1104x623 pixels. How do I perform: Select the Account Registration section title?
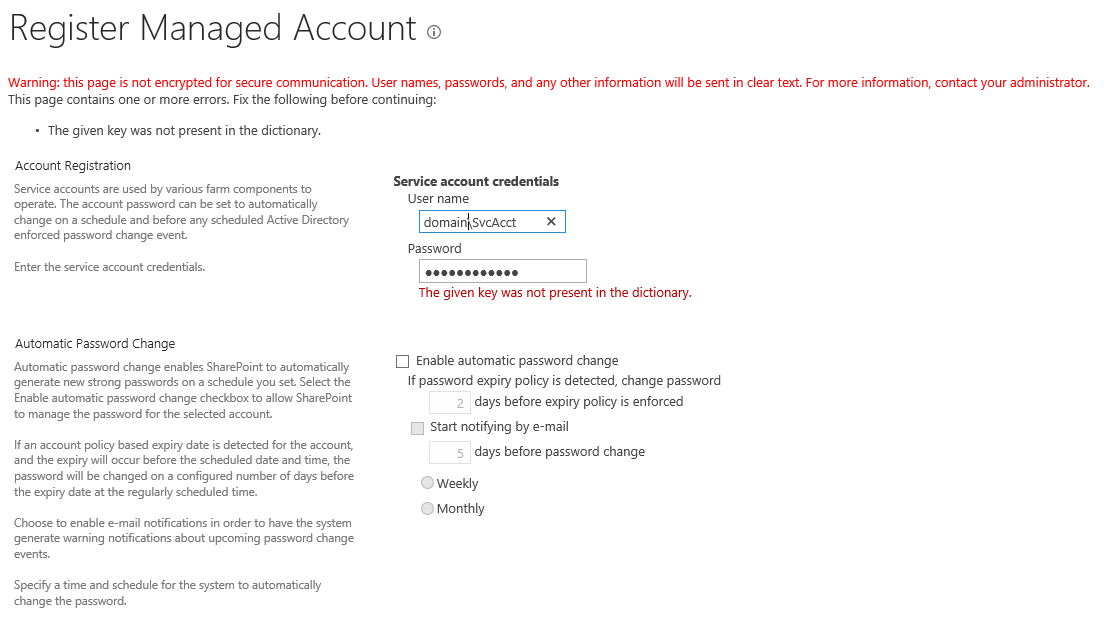[73, 165]
